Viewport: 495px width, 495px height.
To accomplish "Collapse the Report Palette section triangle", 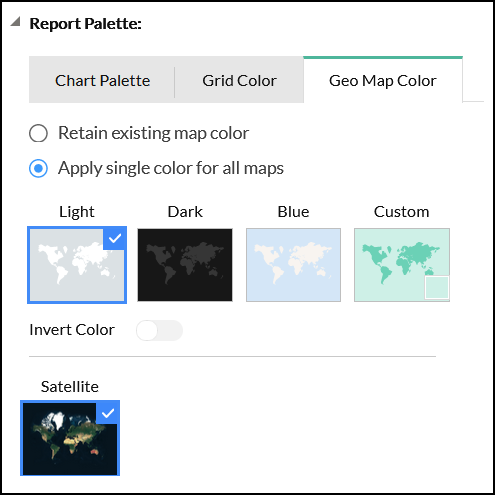I will [x=16, y=22].
